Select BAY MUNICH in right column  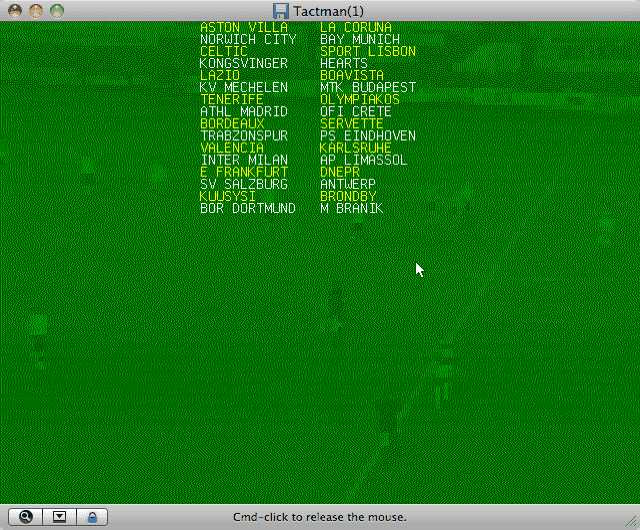pos(360,39)
